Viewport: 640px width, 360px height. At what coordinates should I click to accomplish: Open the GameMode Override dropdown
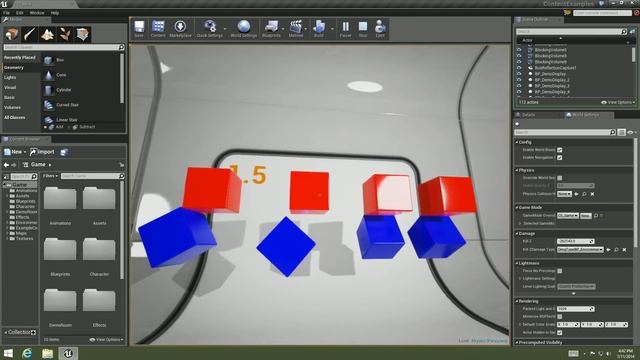[568, 216]
